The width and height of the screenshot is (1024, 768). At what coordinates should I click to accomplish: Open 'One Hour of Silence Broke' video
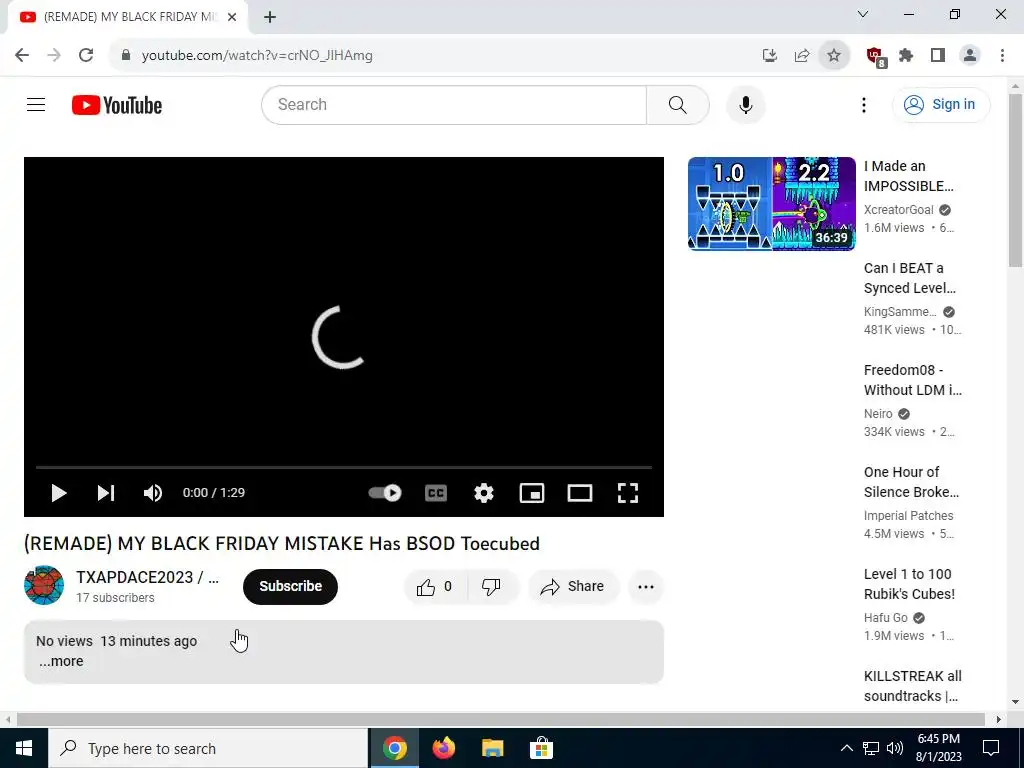pyautogui.click(x=911, y=482)
